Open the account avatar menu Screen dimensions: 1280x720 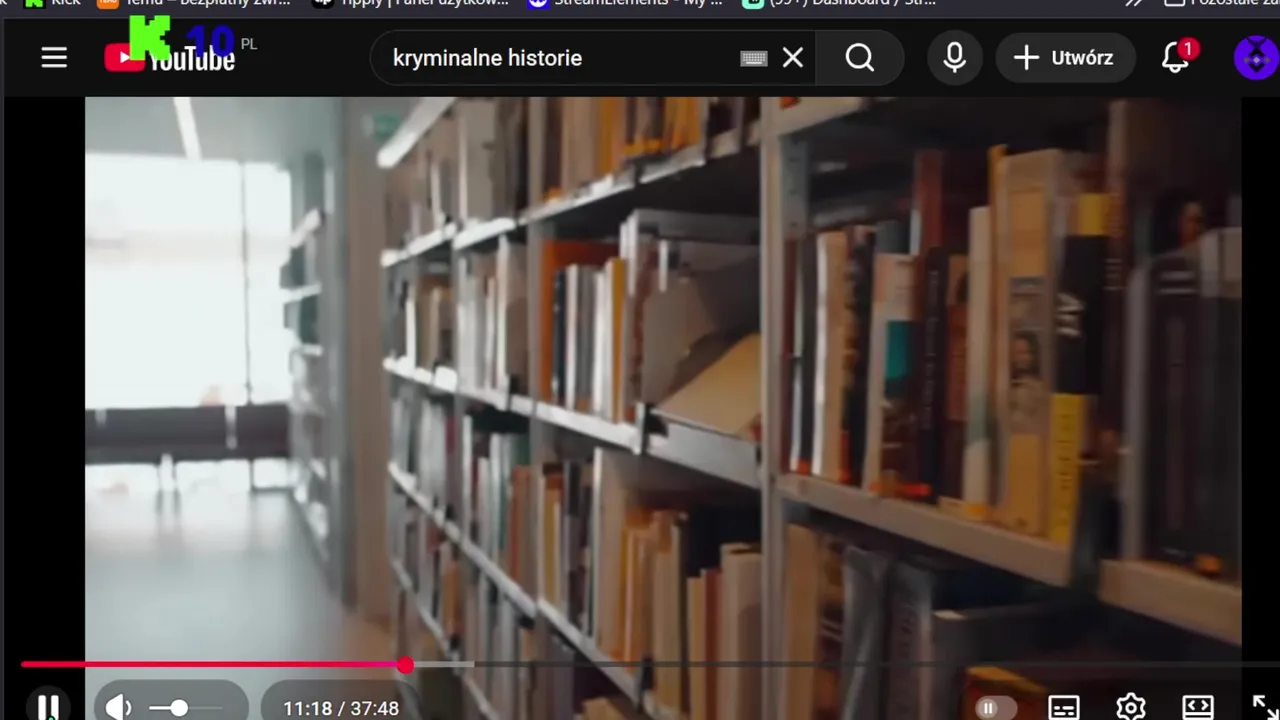click(1256, 57)
